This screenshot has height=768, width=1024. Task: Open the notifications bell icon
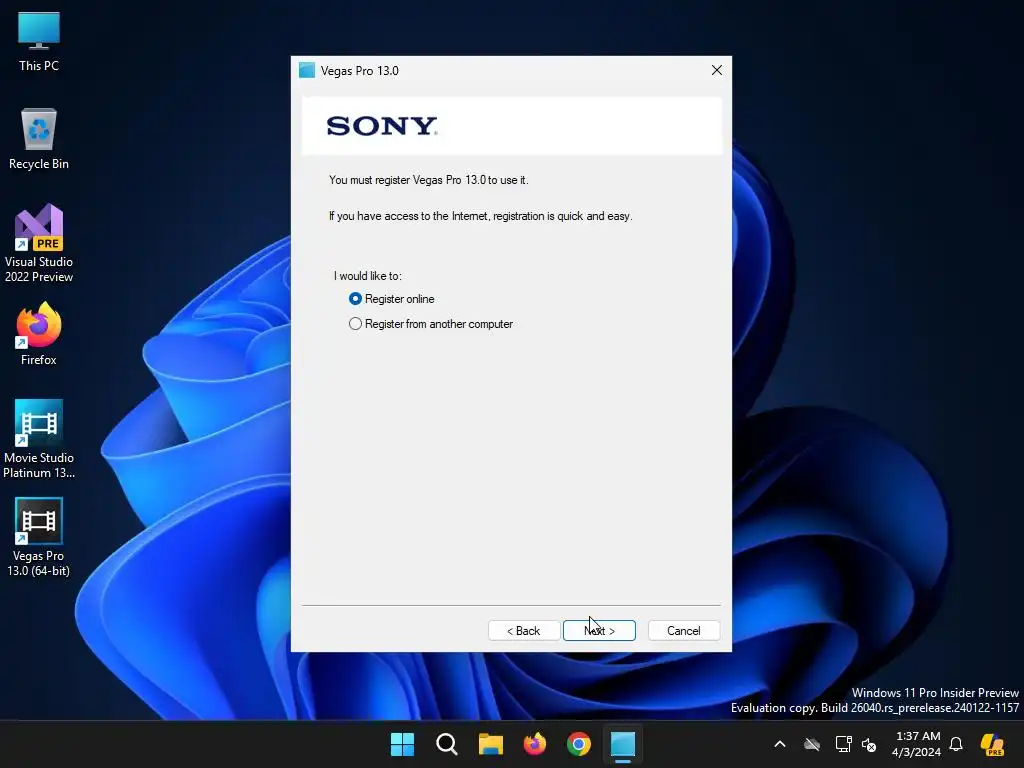pos(956,744)
